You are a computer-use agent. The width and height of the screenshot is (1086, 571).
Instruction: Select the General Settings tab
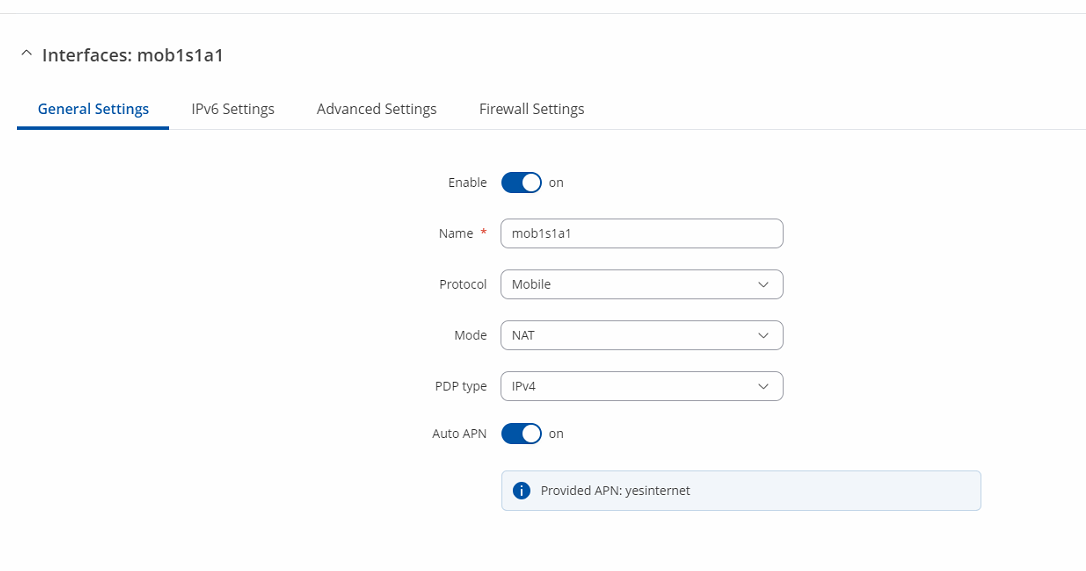point(93,109)
